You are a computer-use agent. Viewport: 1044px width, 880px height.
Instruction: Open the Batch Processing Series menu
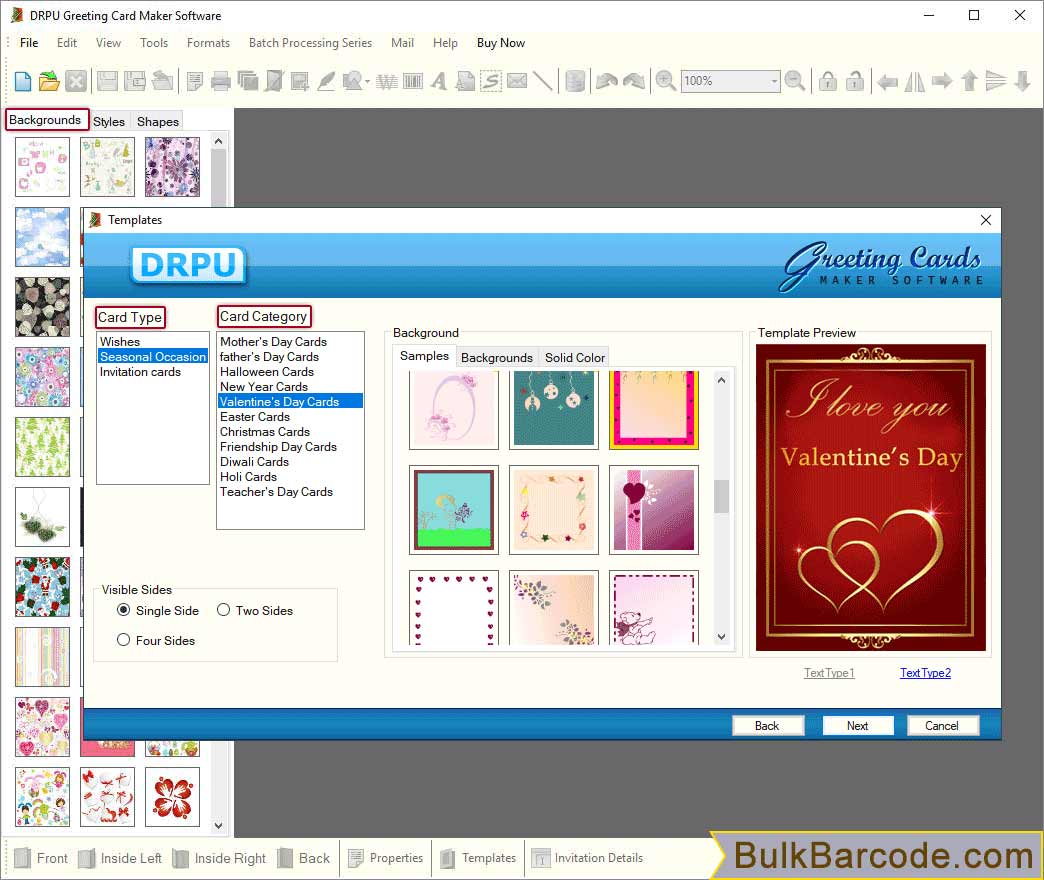(310, 43)
